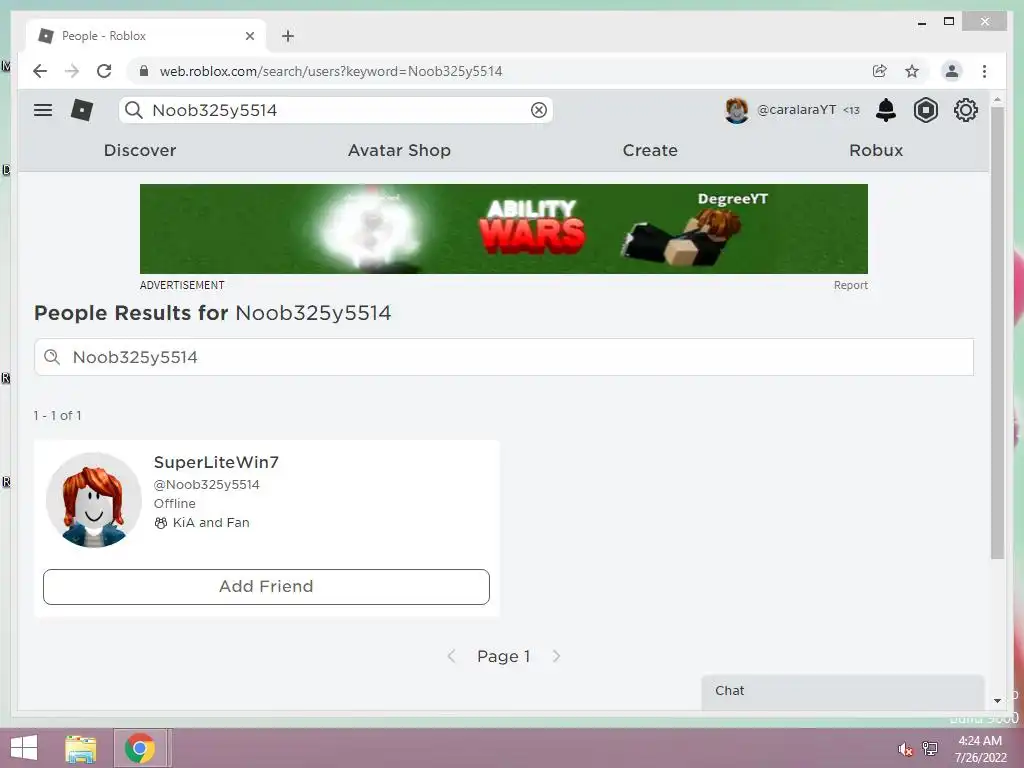Viewport: 1024px width, 768px height.
Task: Click the Page 1 label
Action: (504, 656)
